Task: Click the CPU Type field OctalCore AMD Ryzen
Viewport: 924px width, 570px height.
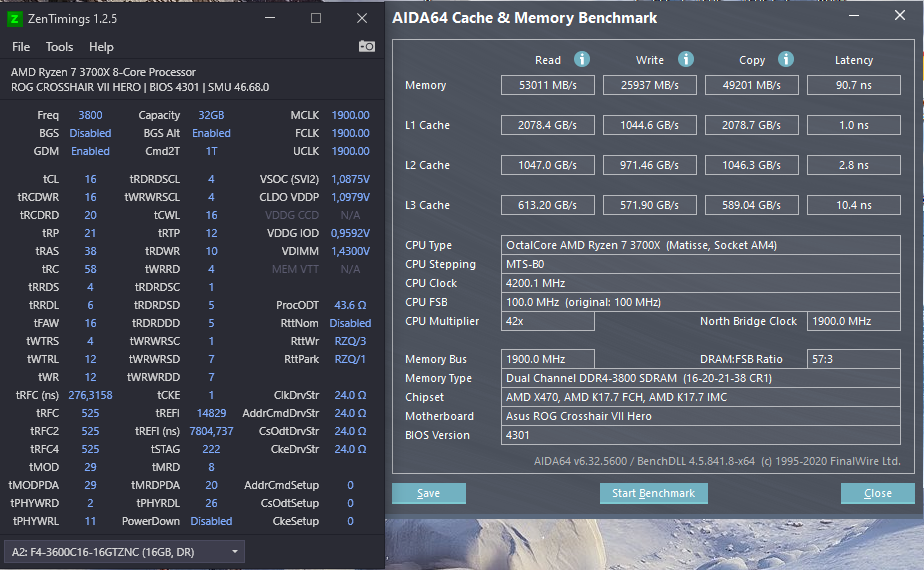Action: tap(701, 245)
